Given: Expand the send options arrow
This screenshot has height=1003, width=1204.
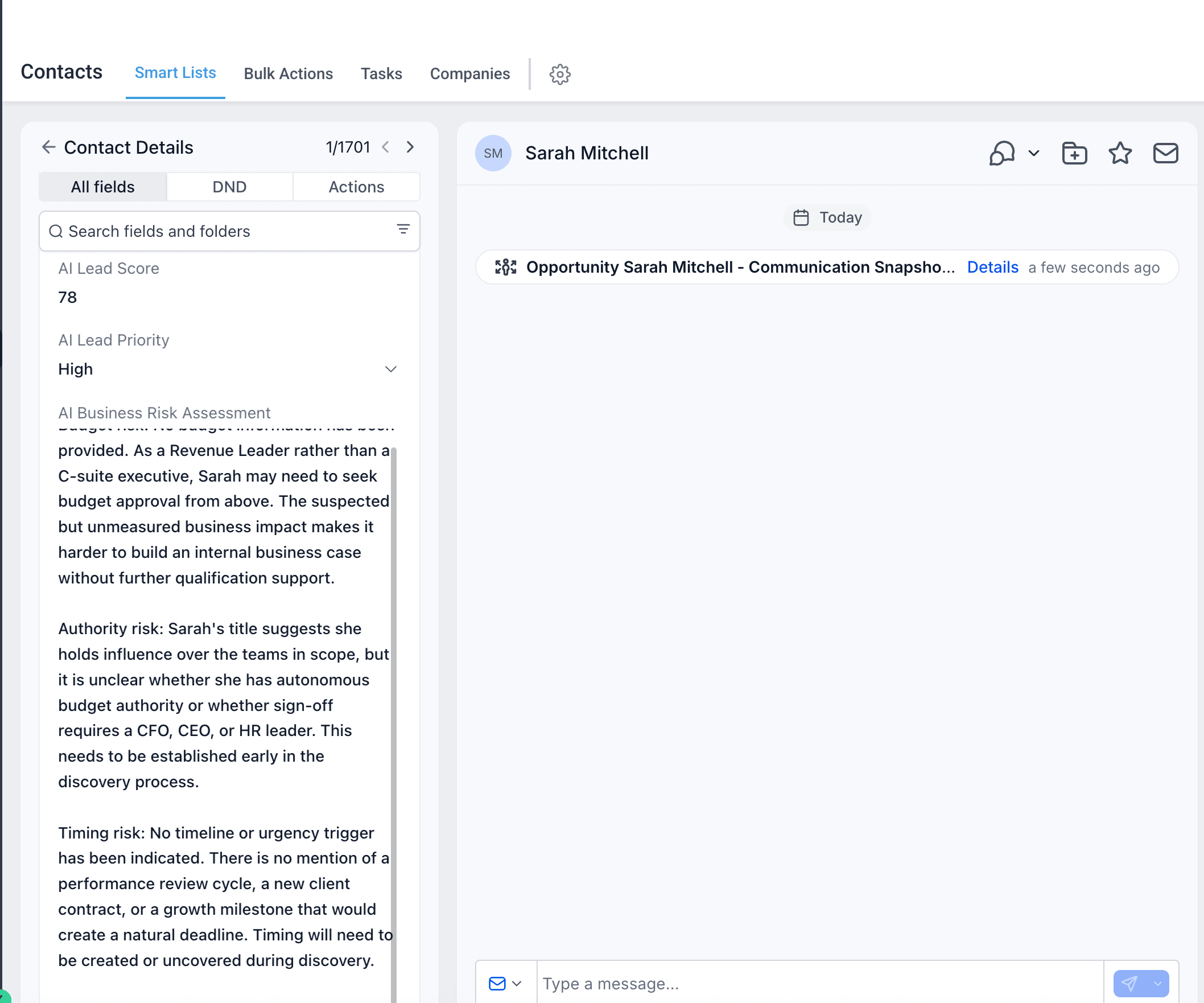Looking at the screenshot, I should (x=1157, y=984).
